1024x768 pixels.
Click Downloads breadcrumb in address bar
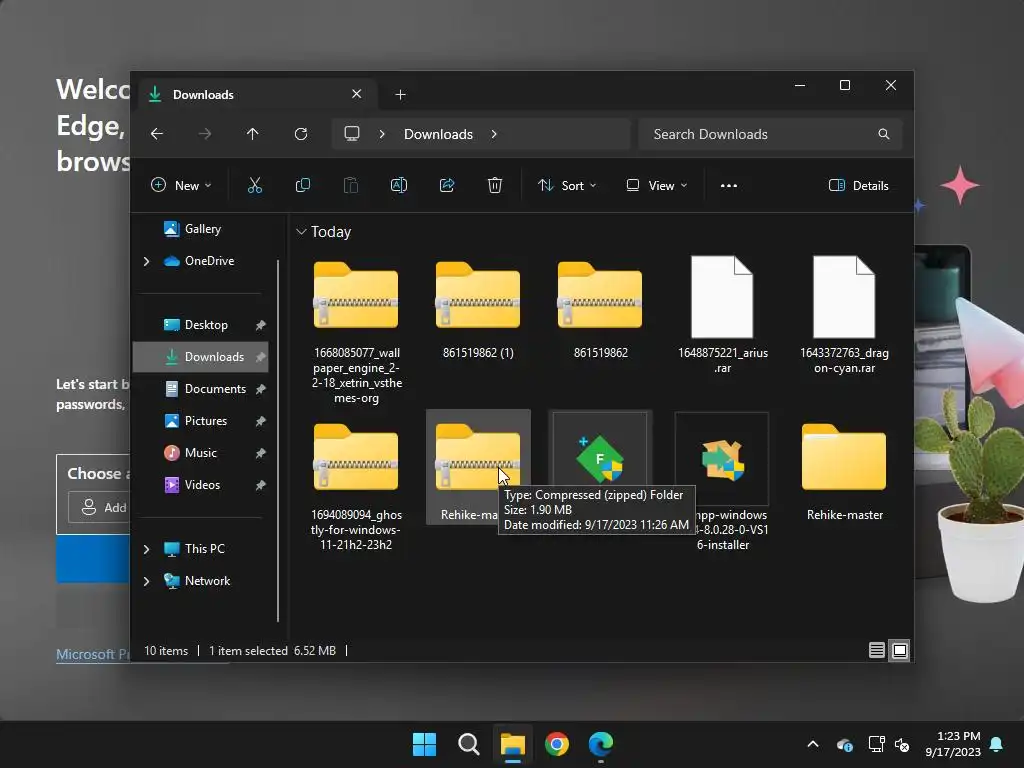(x=438, y=134)
